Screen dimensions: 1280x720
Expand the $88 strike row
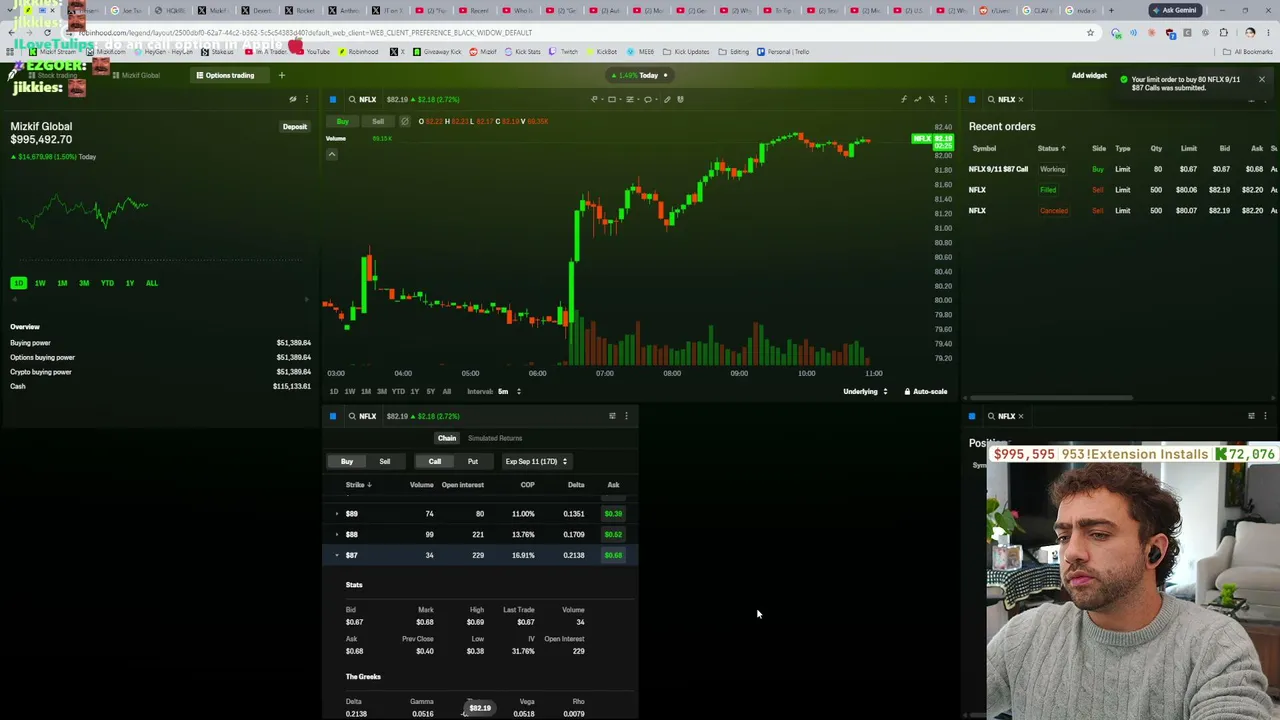coord(337,534)
